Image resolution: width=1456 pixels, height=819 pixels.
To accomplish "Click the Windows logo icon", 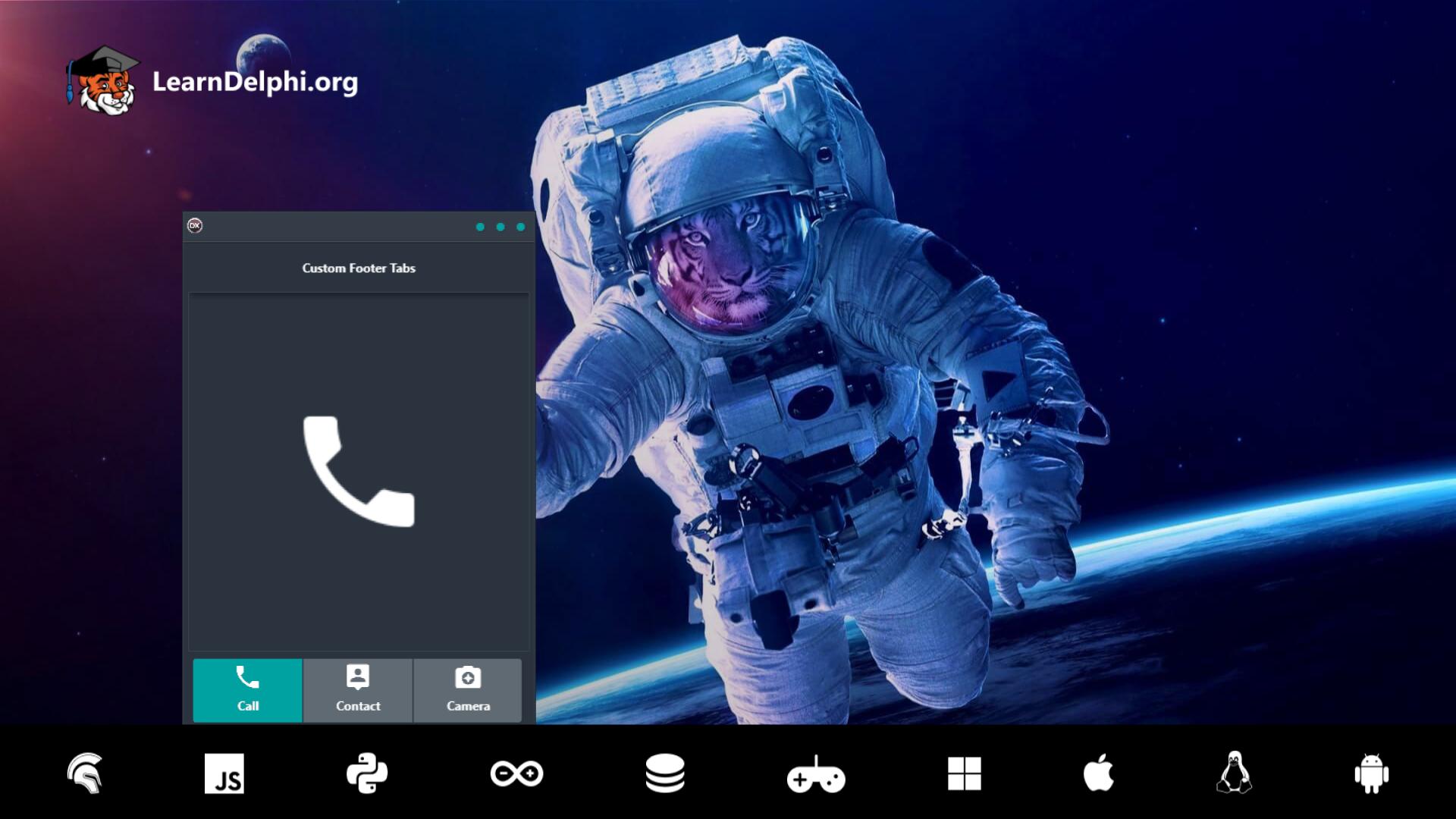I will point(965,773).
